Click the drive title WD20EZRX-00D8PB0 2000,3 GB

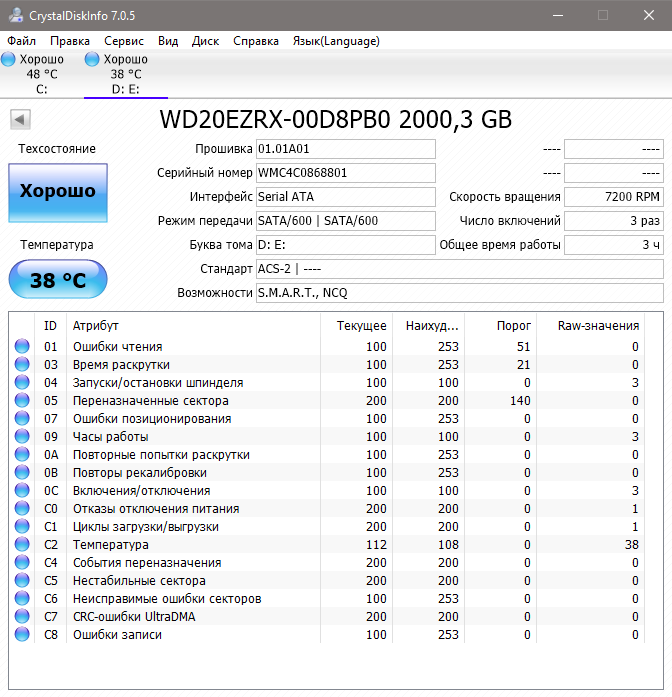coord(336,119)
